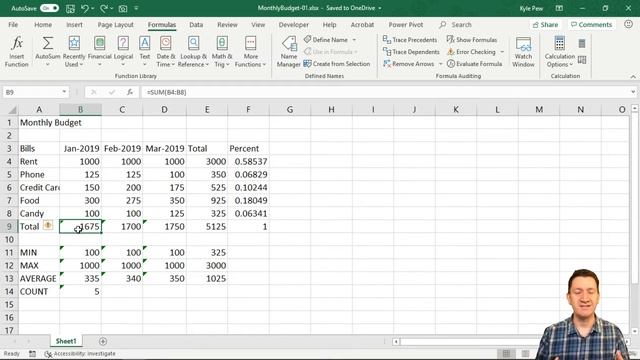Open the Undo history dropdown arrow
This screenshot has height=360, width=640.
[x=92, y=8]
